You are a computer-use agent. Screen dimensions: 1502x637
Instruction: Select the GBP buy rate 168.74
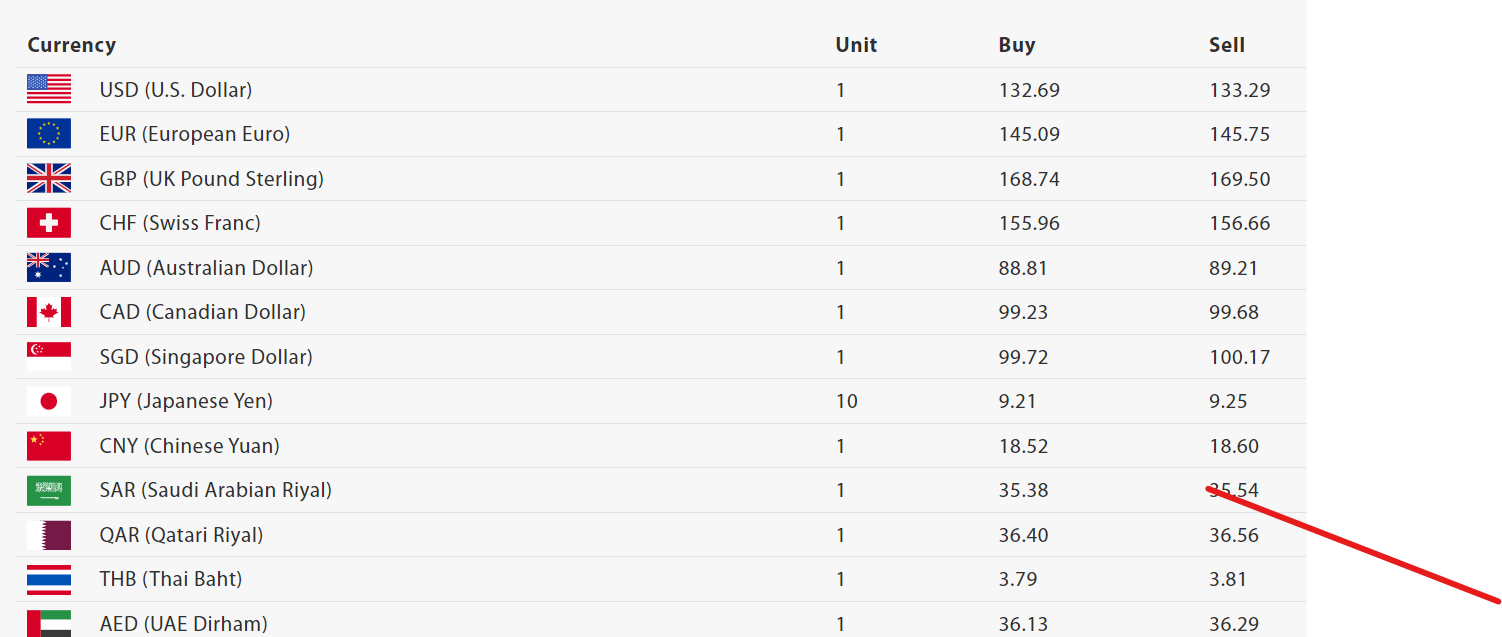pyautogui.click(x=1029, y=179)
